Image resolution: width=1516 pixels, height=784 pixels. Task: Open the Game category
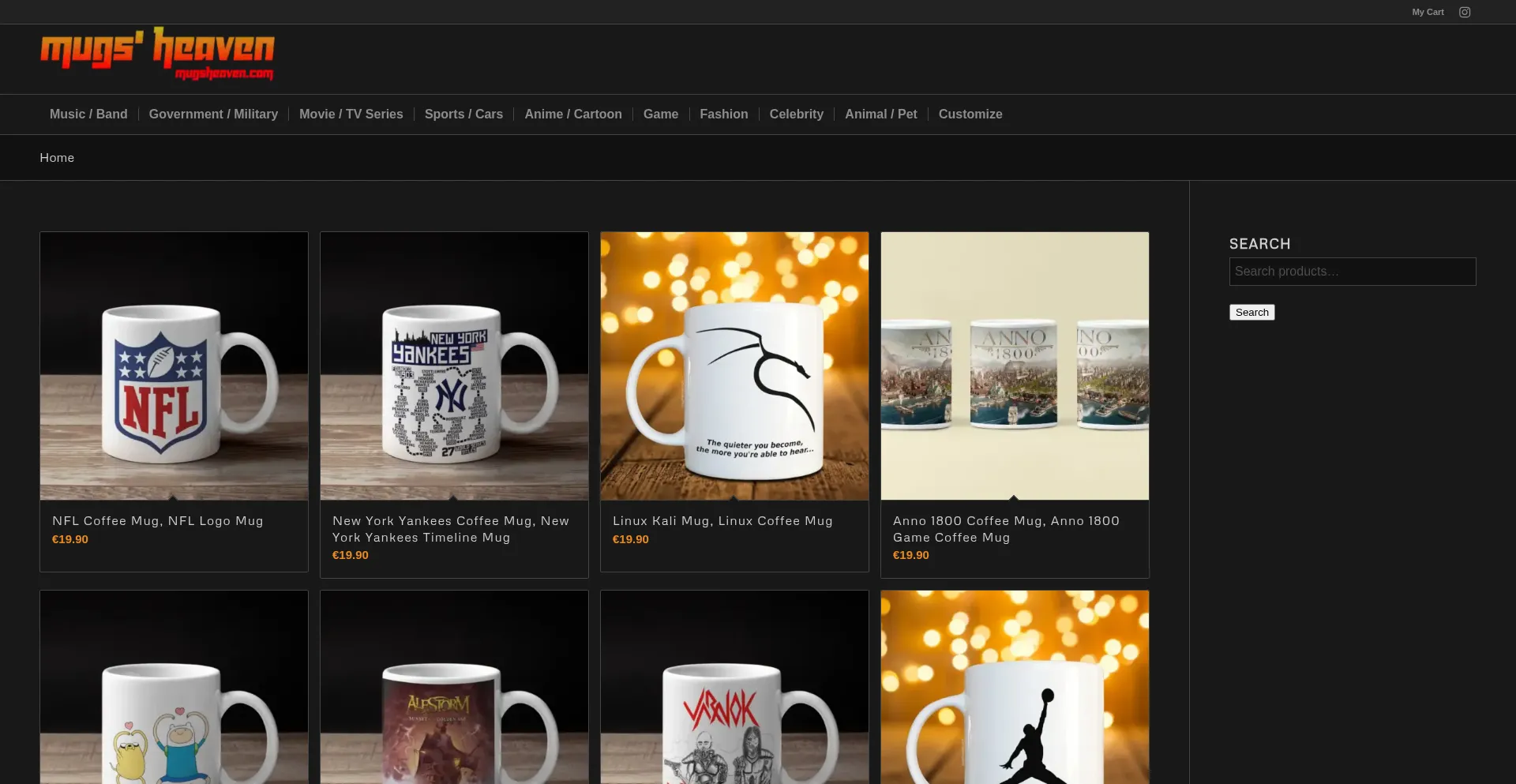coord(660,114)
